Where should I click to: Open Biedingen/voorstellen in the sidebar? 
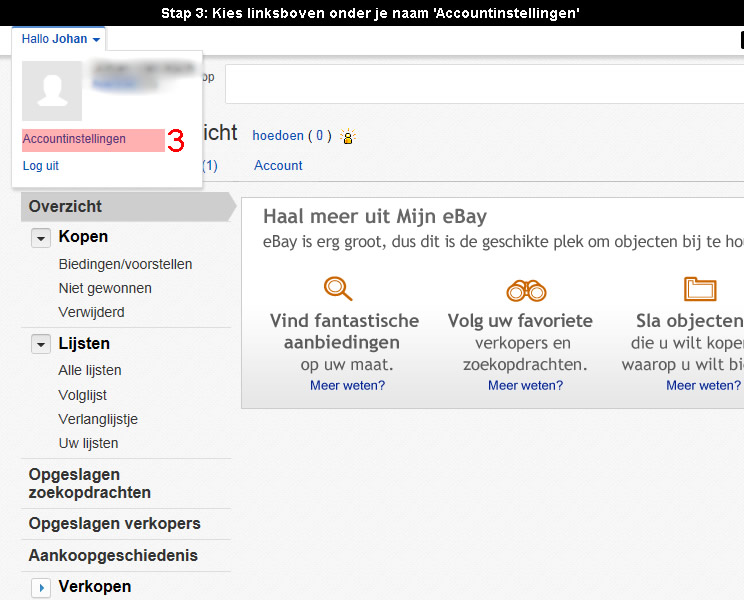point(125,264)
